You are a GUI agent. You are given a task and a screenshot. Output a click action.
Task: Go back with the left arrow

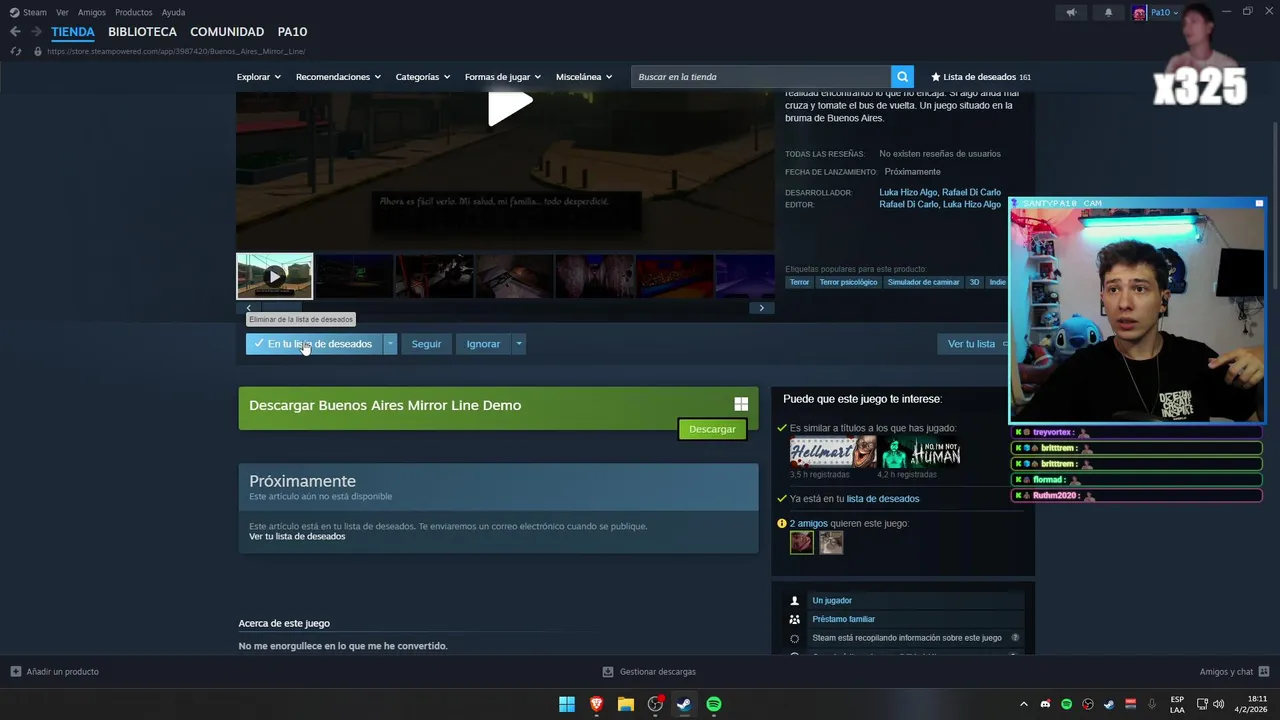click(15, 32)
